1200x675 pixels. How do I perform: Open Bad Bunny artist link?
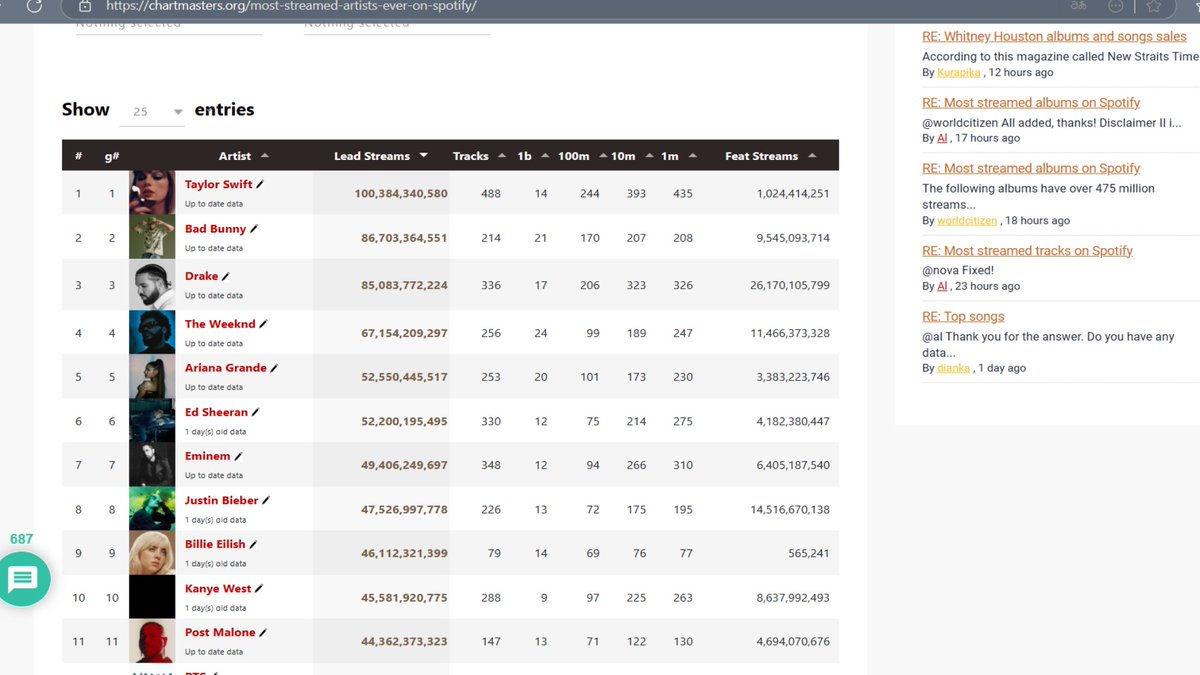point(215,229)
